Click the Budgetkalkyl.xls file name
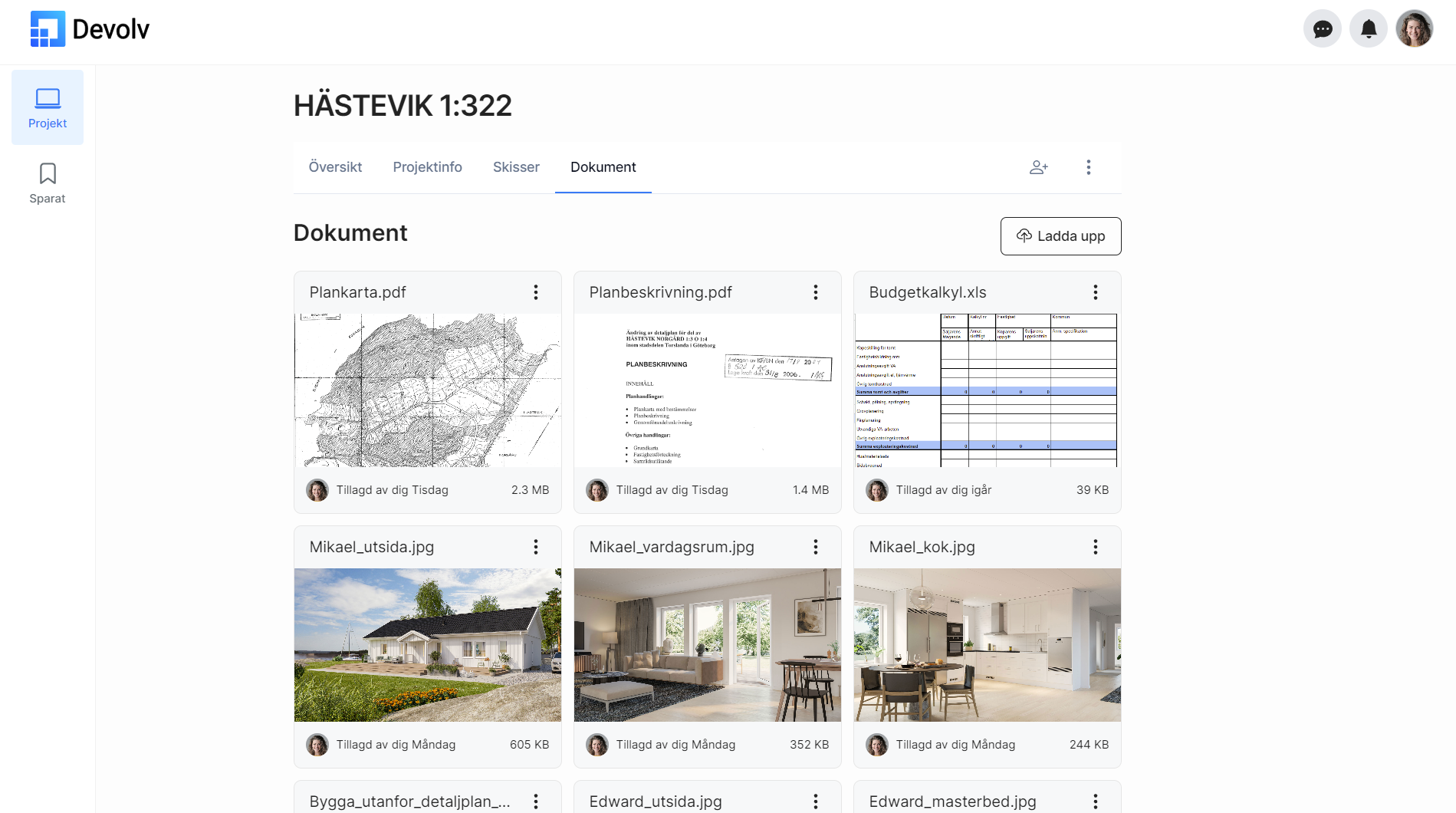Image resolution: width=1456 pixels, height=813 pixels. point(928,292)
